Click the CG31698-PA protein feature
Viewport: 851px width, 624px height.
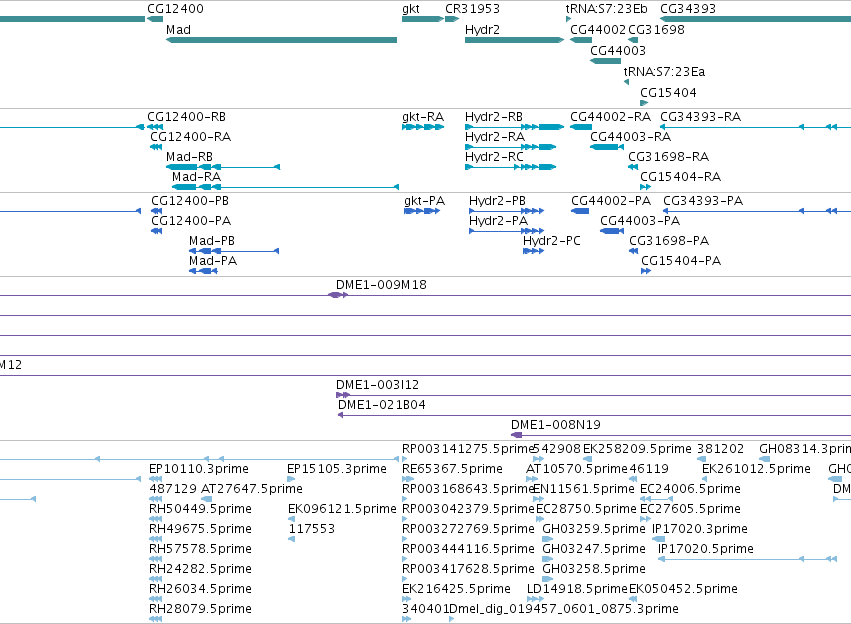pos(633,251)
